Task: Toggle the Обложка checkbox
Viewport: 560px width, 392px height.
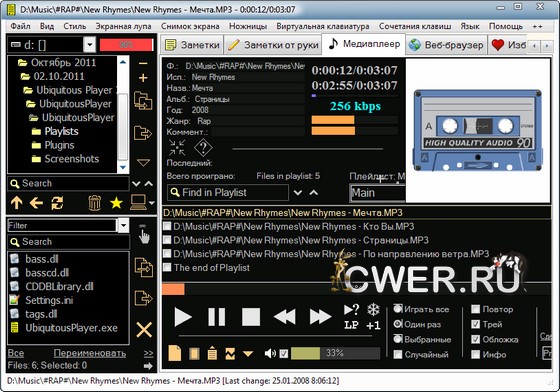Action: tap(475, 339)
